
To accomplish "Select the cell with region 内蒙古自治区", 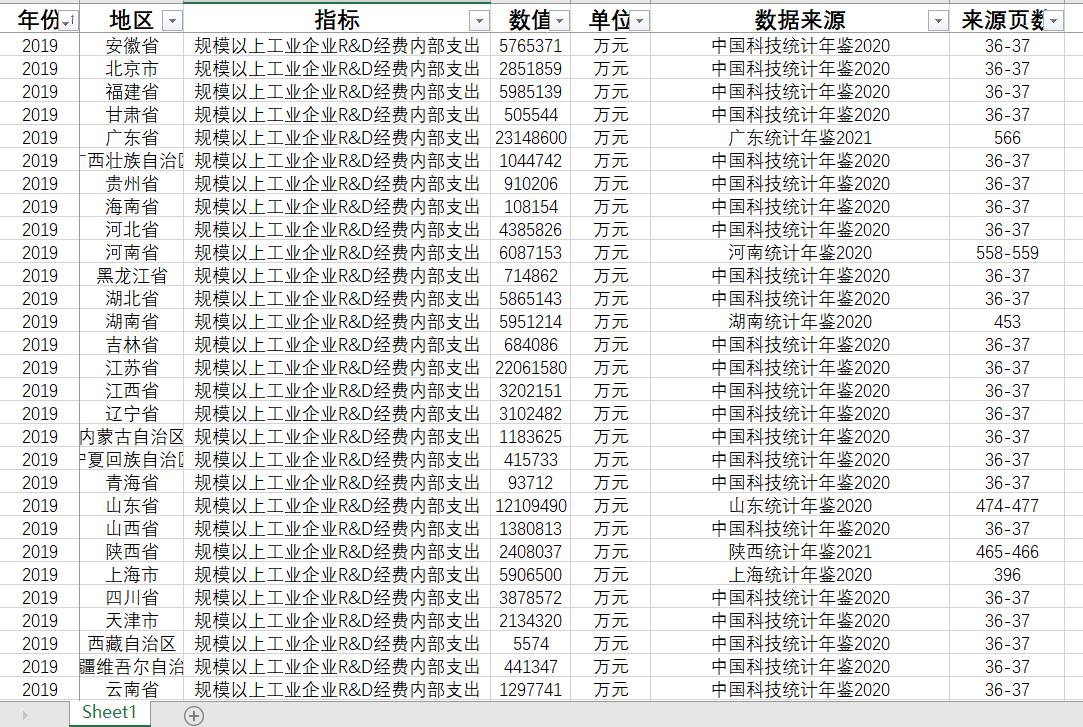I will click(132, 437).
